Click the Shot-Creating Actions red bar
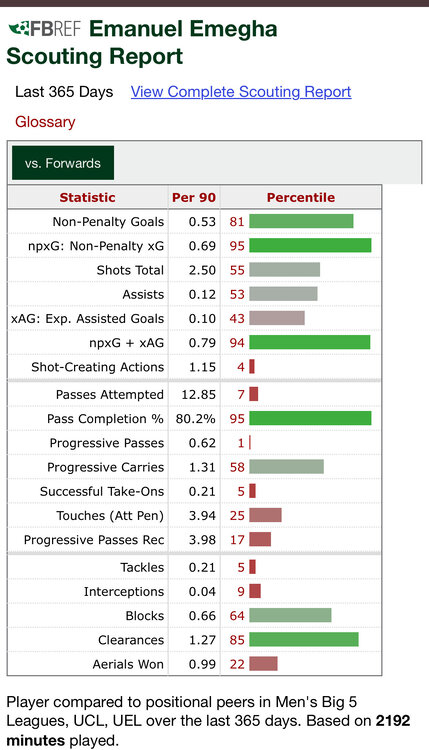The image size is (429, 750). pos(252,367)
